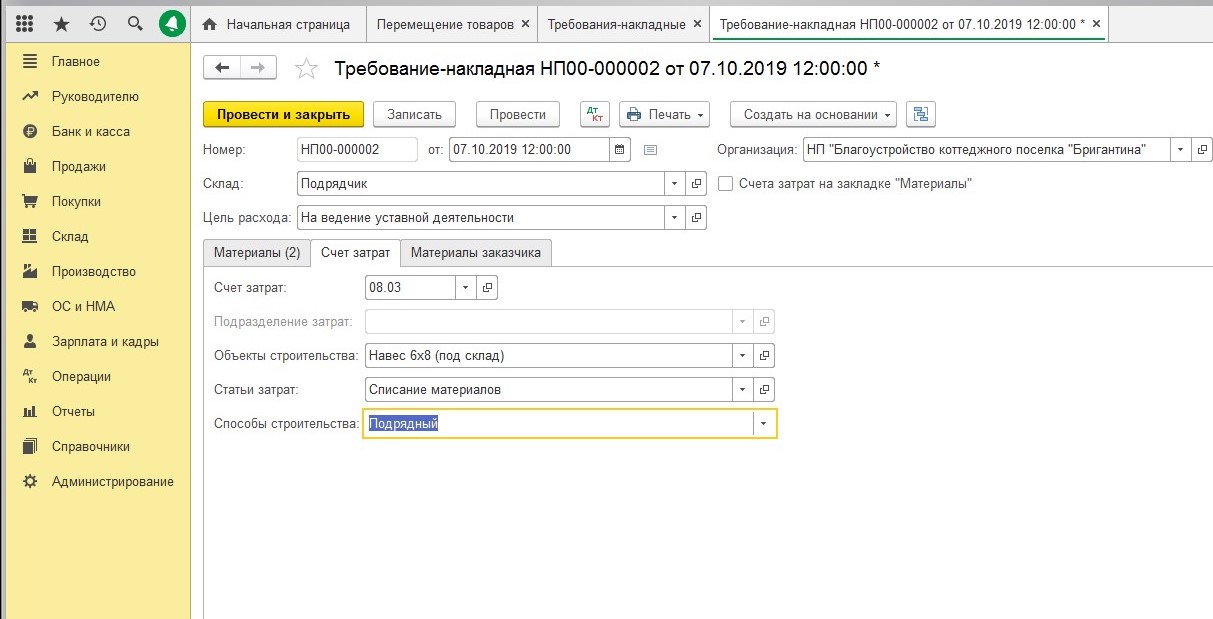Image resolution: width=1213 pixels, height=619 pixels.
Task: Enable Счета затрат на закладке Материалы checkbox
Action: pos(725,184)
